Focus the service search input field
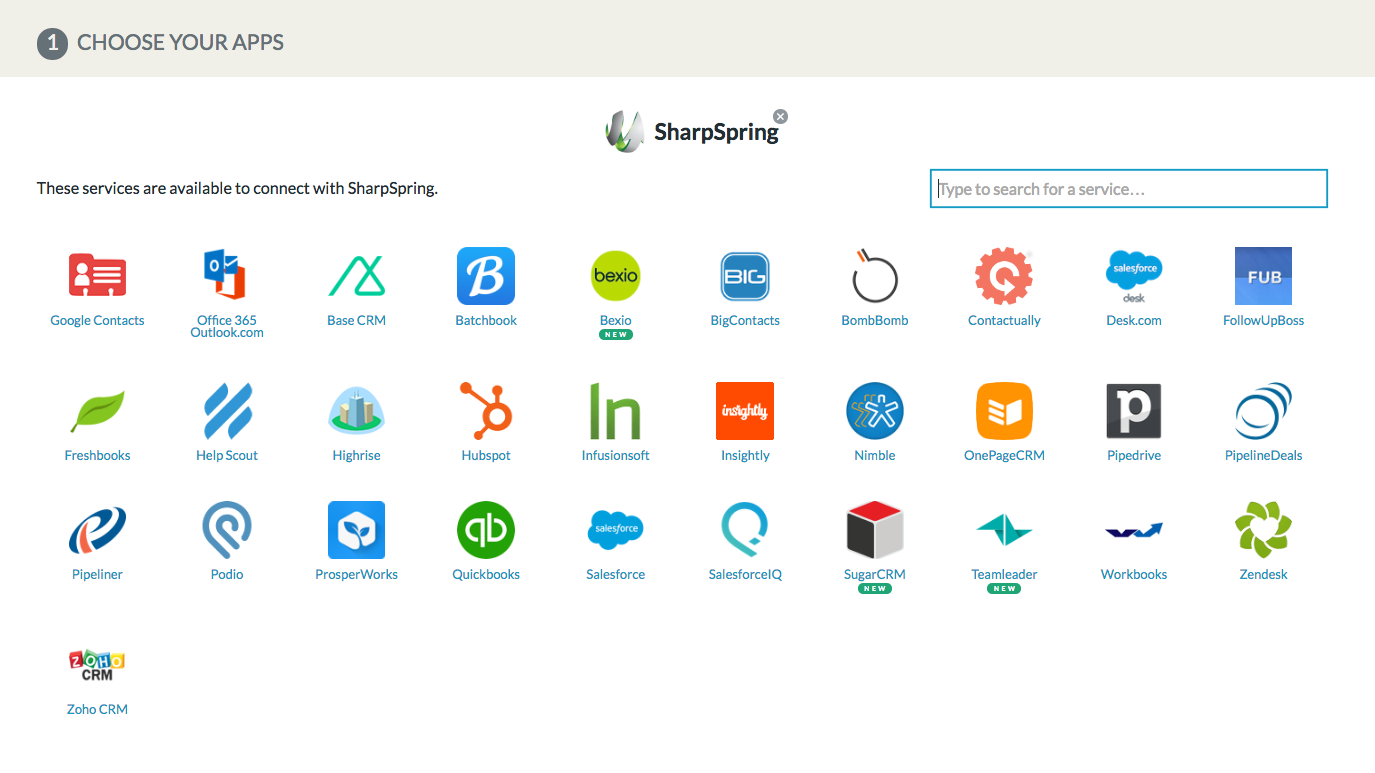The width and height of the screenshot is (1375, 773). [x=1129, y=189]
